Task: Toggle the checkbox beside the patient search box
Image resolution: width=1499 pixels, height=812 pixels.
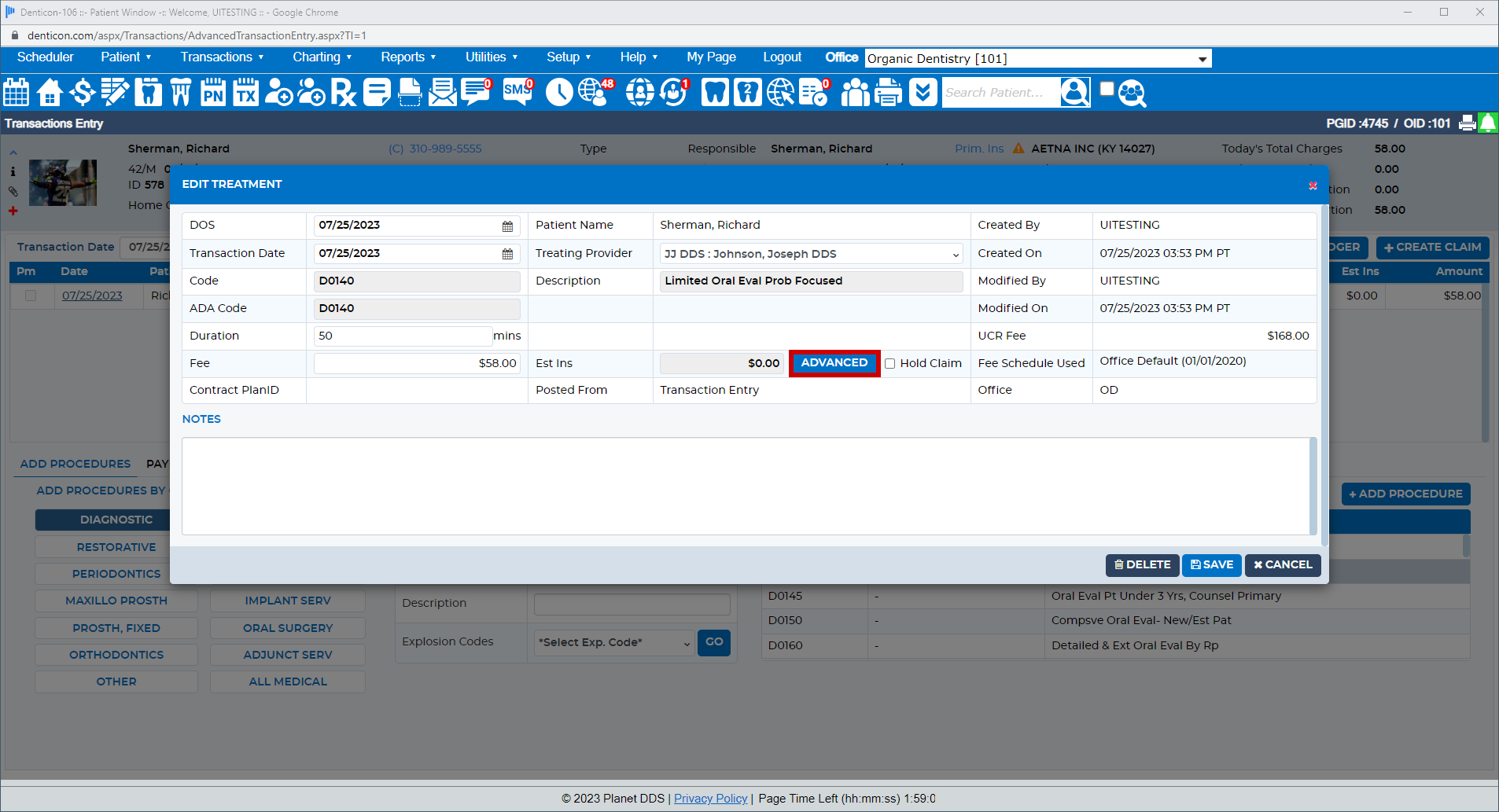Action: [1107, 89]
